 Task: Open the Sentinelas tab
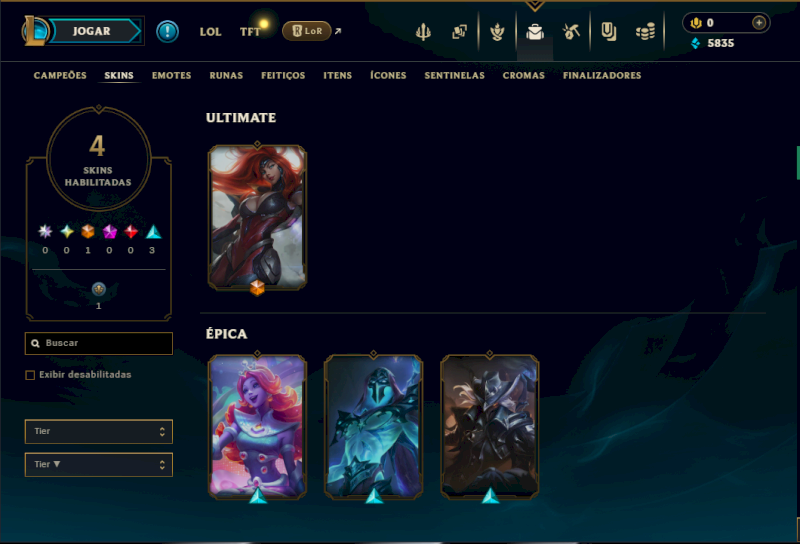pyautogui.click(x=455, y=76)
